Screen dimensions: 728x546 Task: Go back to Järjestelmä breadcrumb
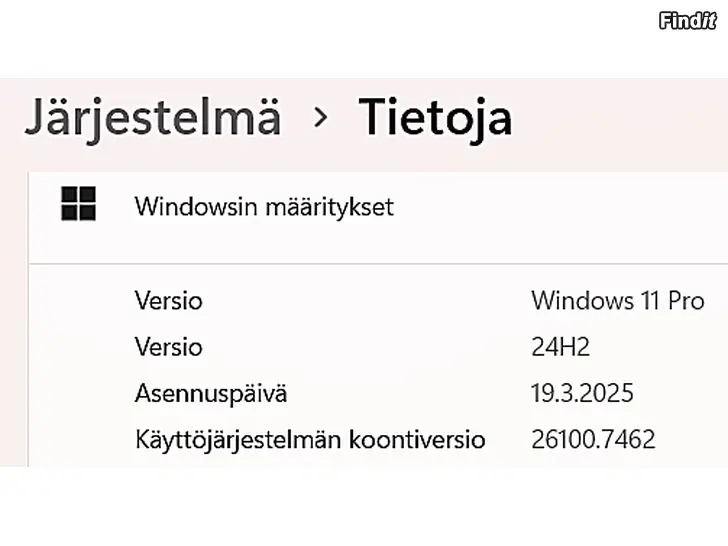[x=152, y=118]
